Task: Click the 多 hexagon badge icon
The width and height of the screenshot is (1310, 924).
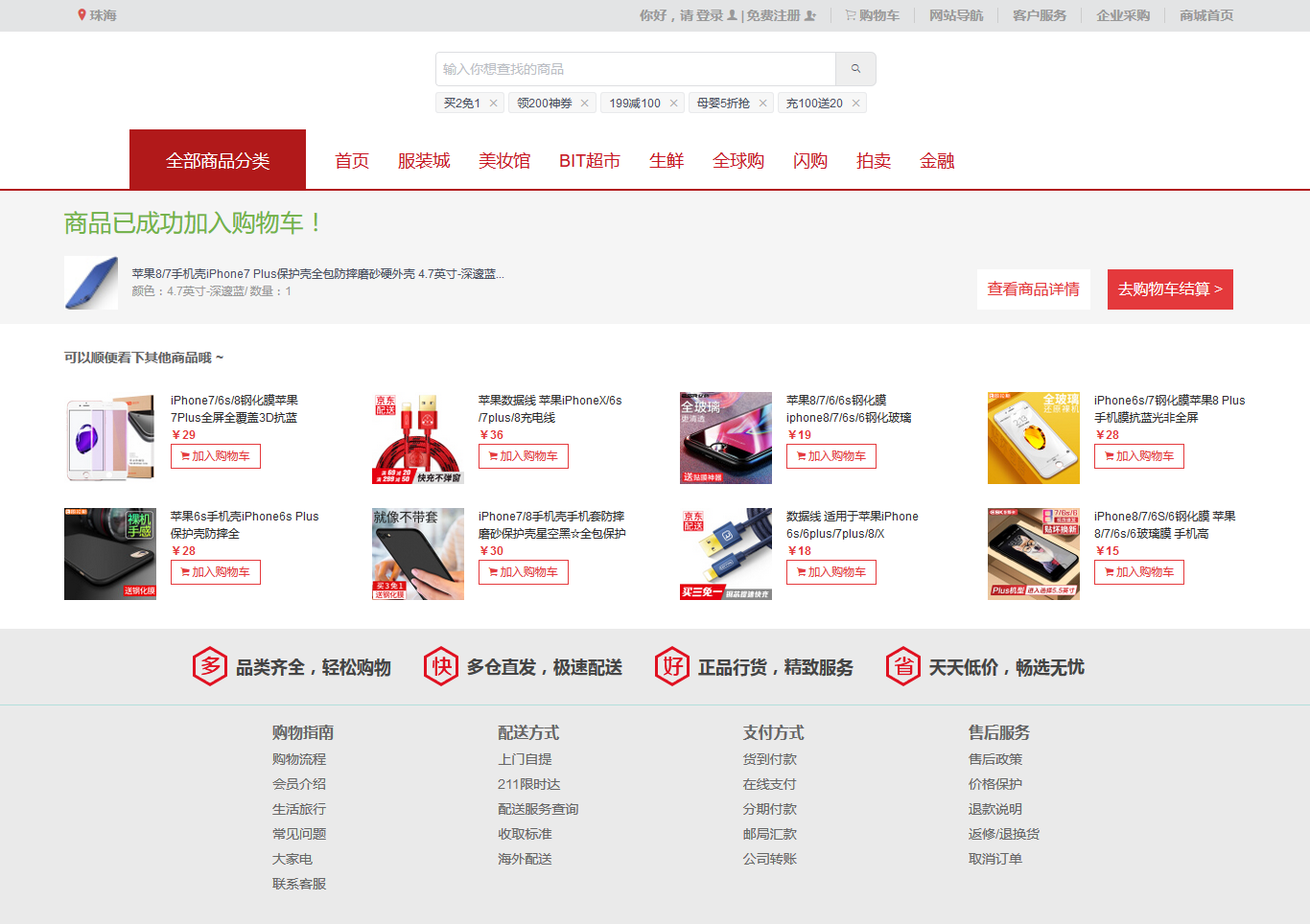Action: [211, 666]
